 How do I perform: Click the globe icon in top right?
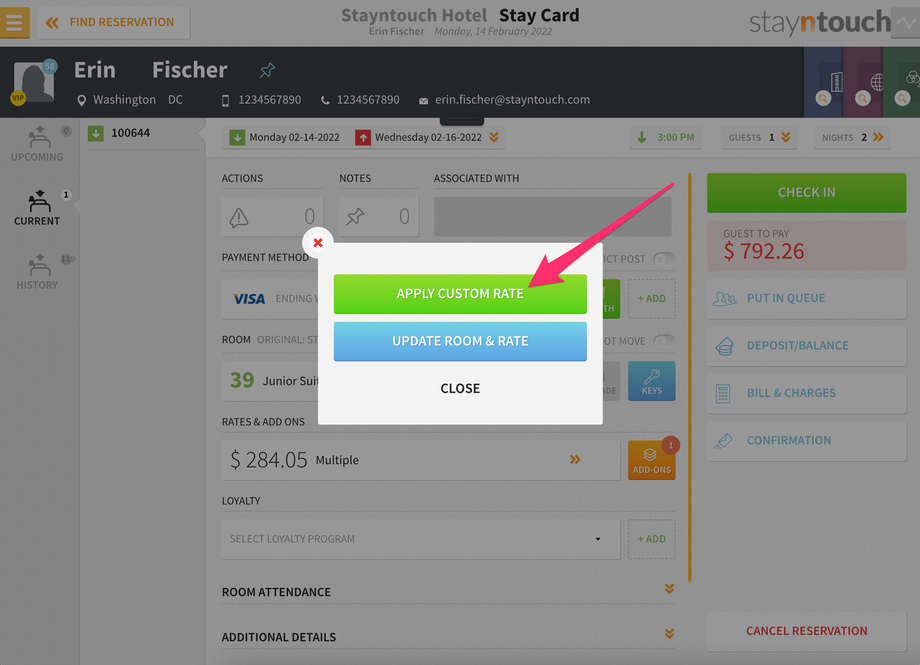(x=877, y=82)
